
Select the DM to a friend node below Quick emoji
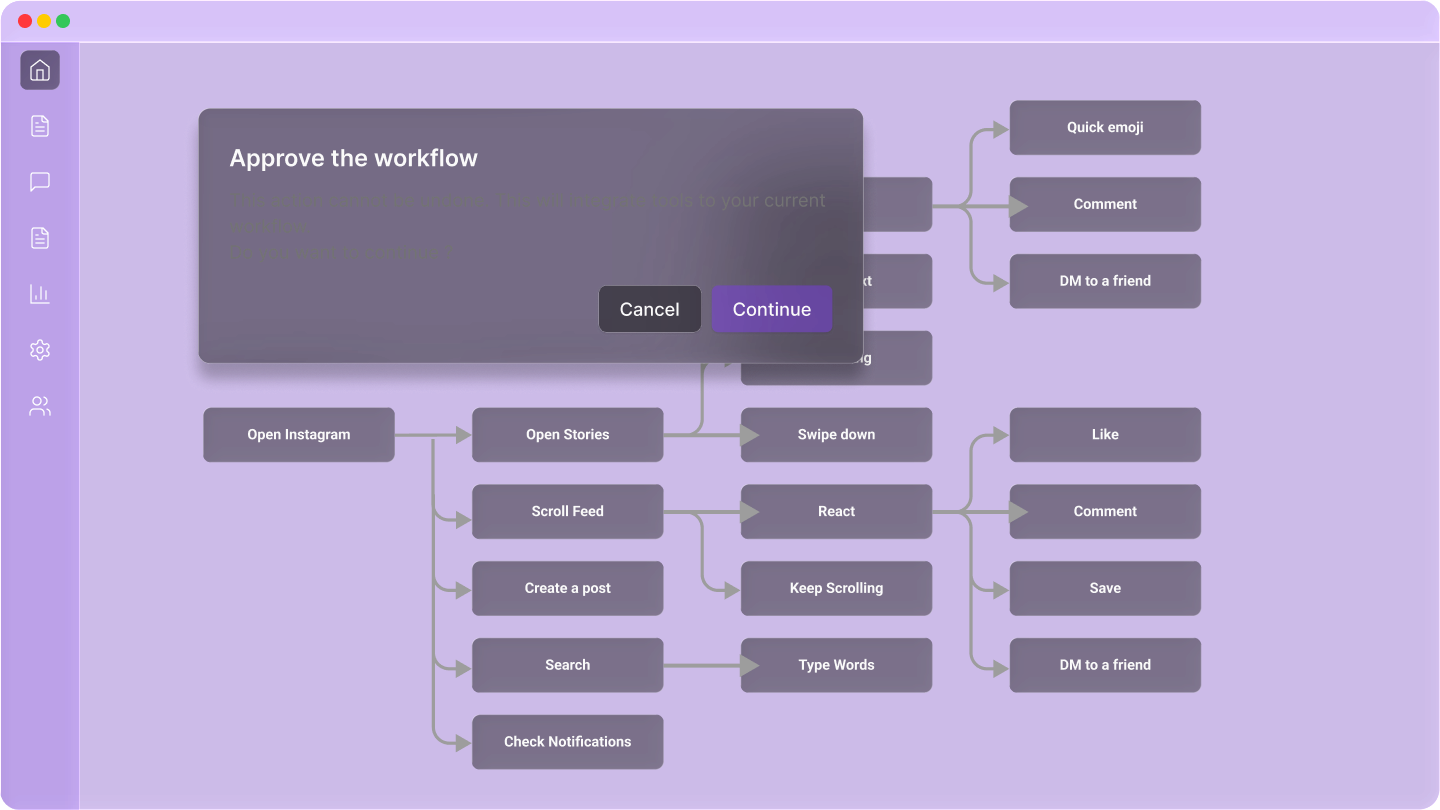tap(1105, 281)
